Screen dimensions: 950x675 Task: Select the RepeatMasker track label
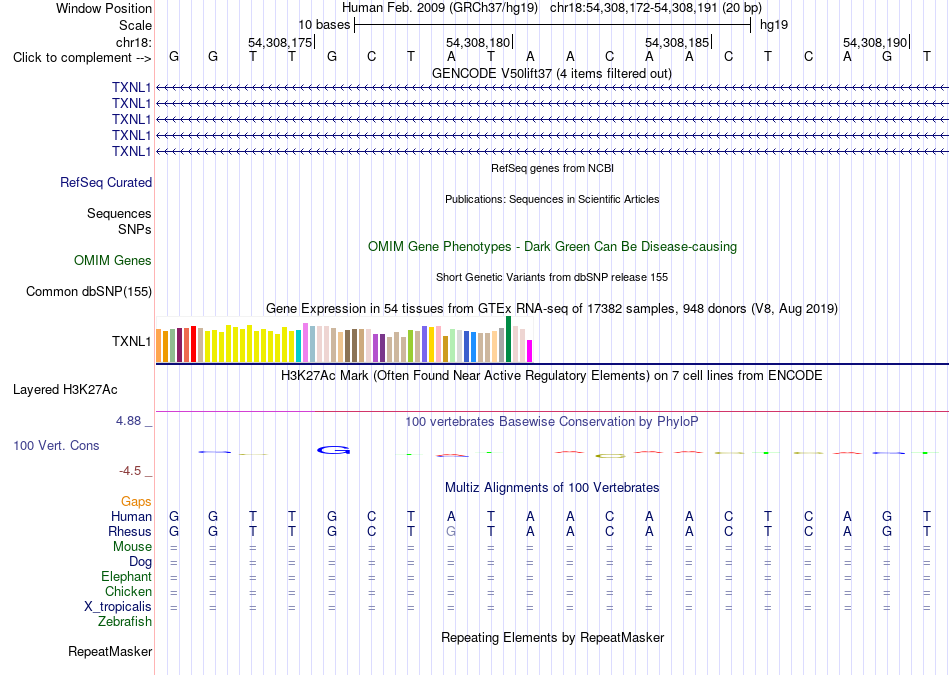tap(110, 651)
